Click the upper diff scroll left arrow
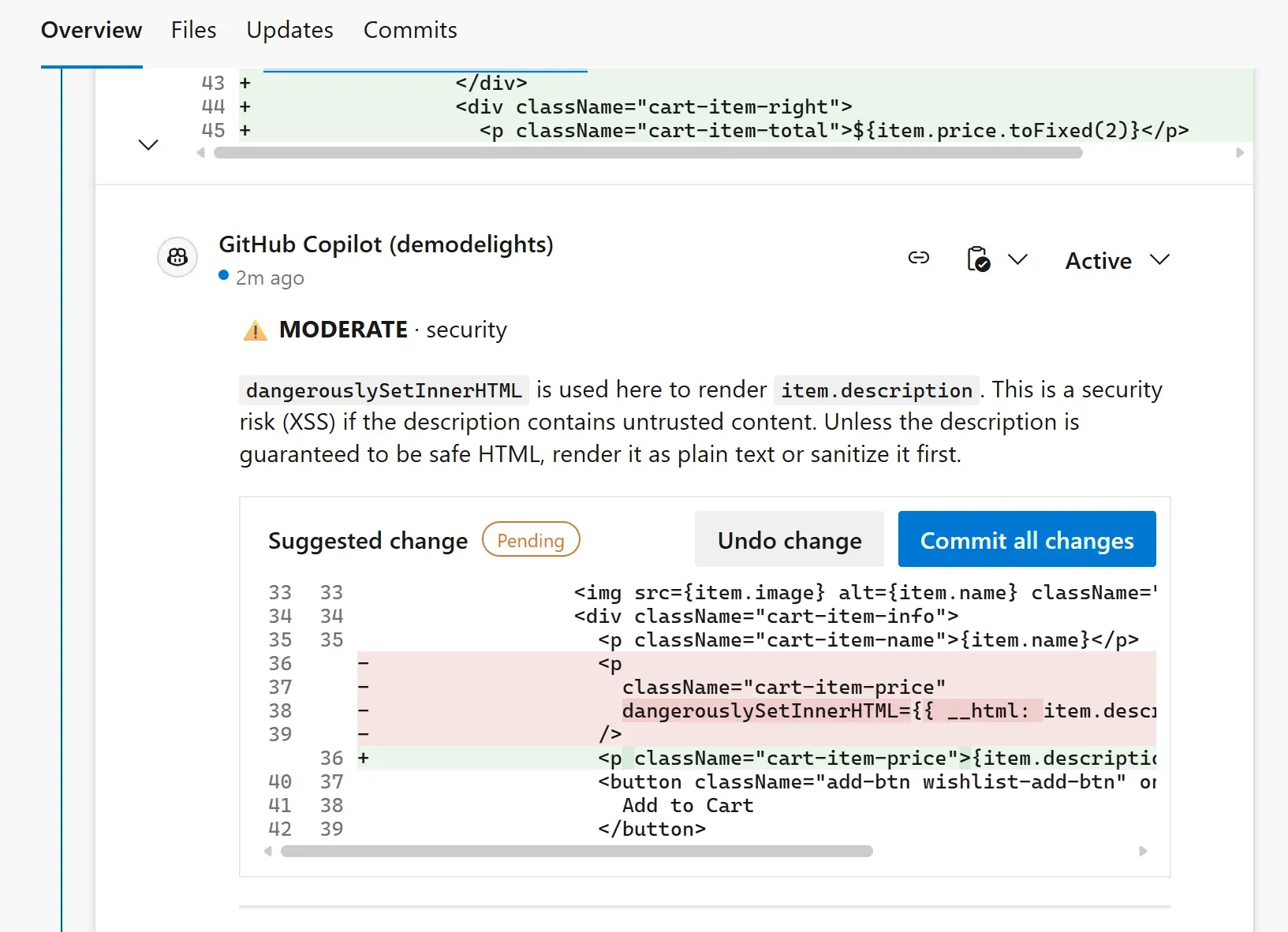The height and width of the screenshot is (932, 1288). click(x=200, y=153)
